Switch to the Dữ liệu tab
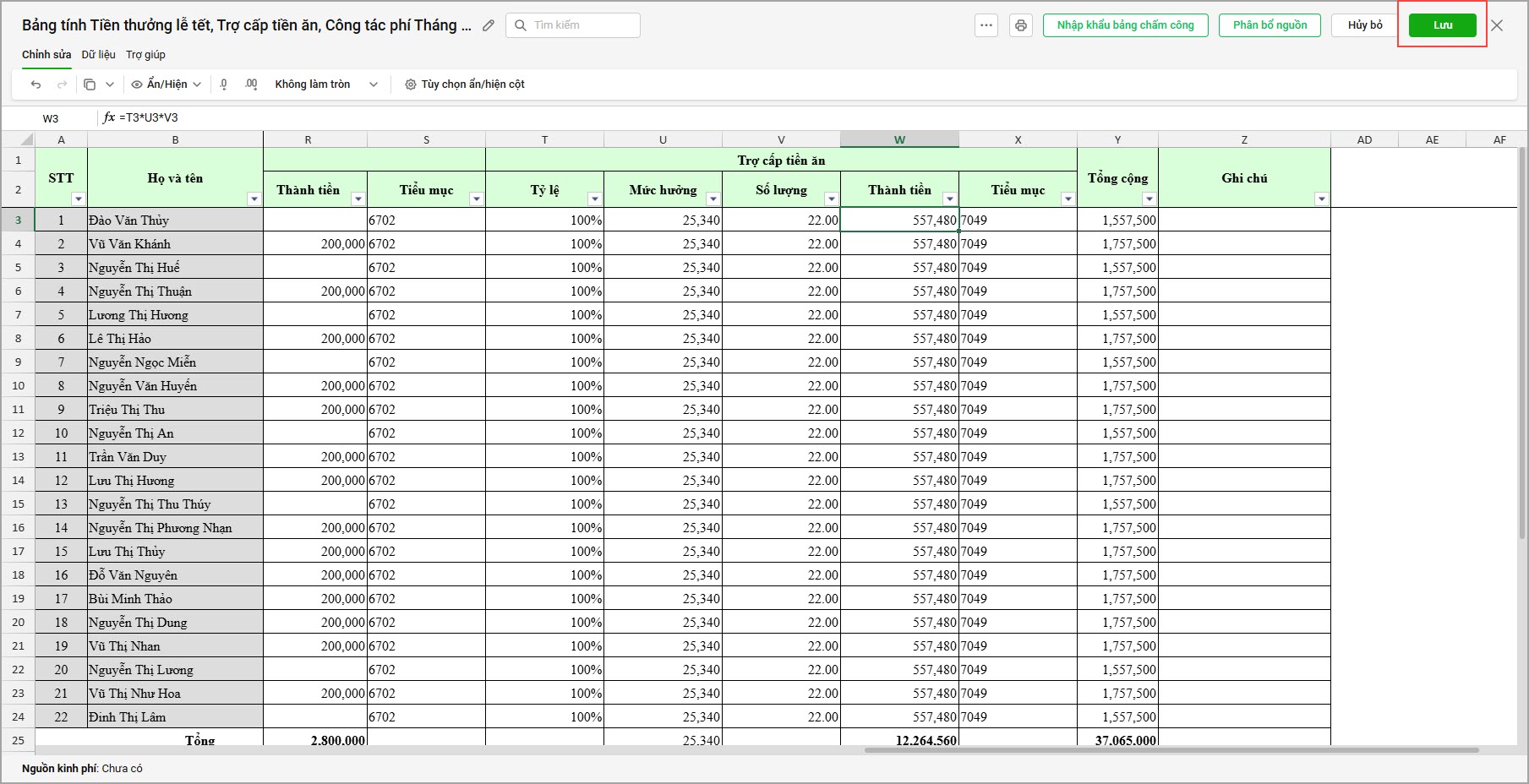The width and height of the screenshot is (1529, 784). pos(99,55)
